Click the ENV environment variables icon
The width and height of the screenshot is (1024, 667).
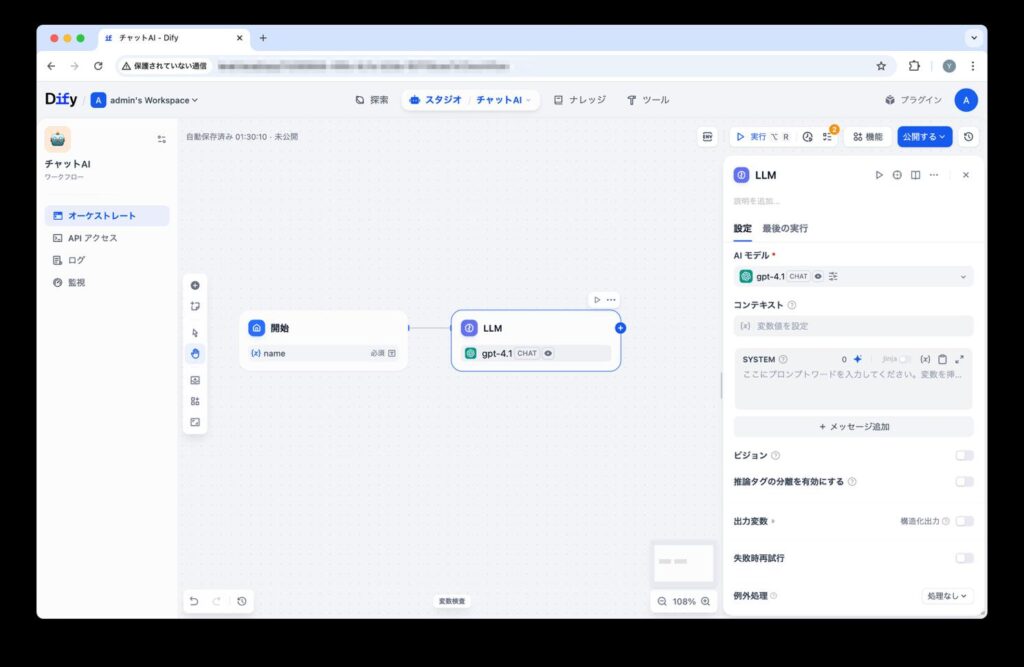coord(708,136)
